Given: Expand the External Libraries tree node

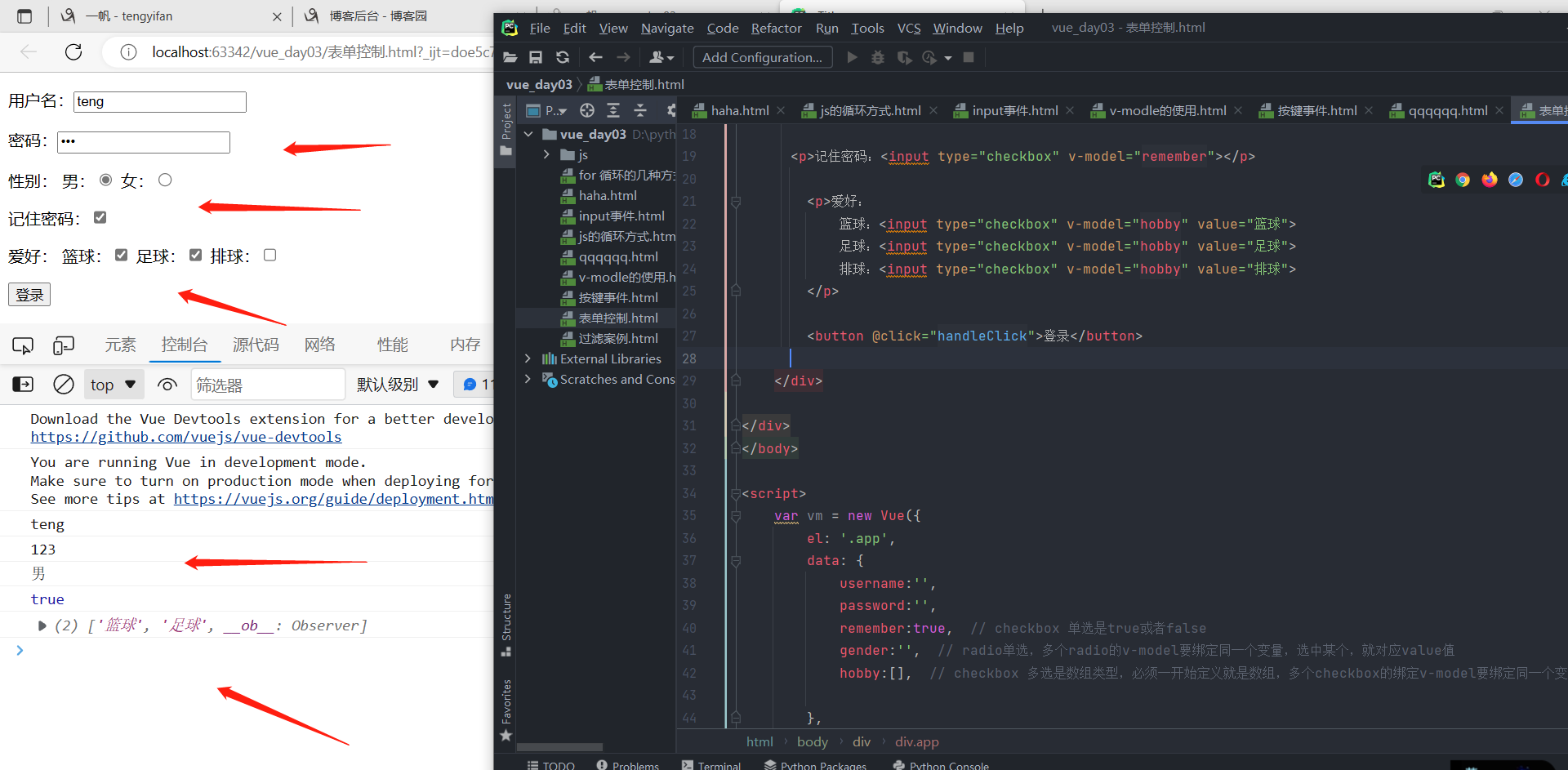Looking at the screenshot, I should 528,358.
